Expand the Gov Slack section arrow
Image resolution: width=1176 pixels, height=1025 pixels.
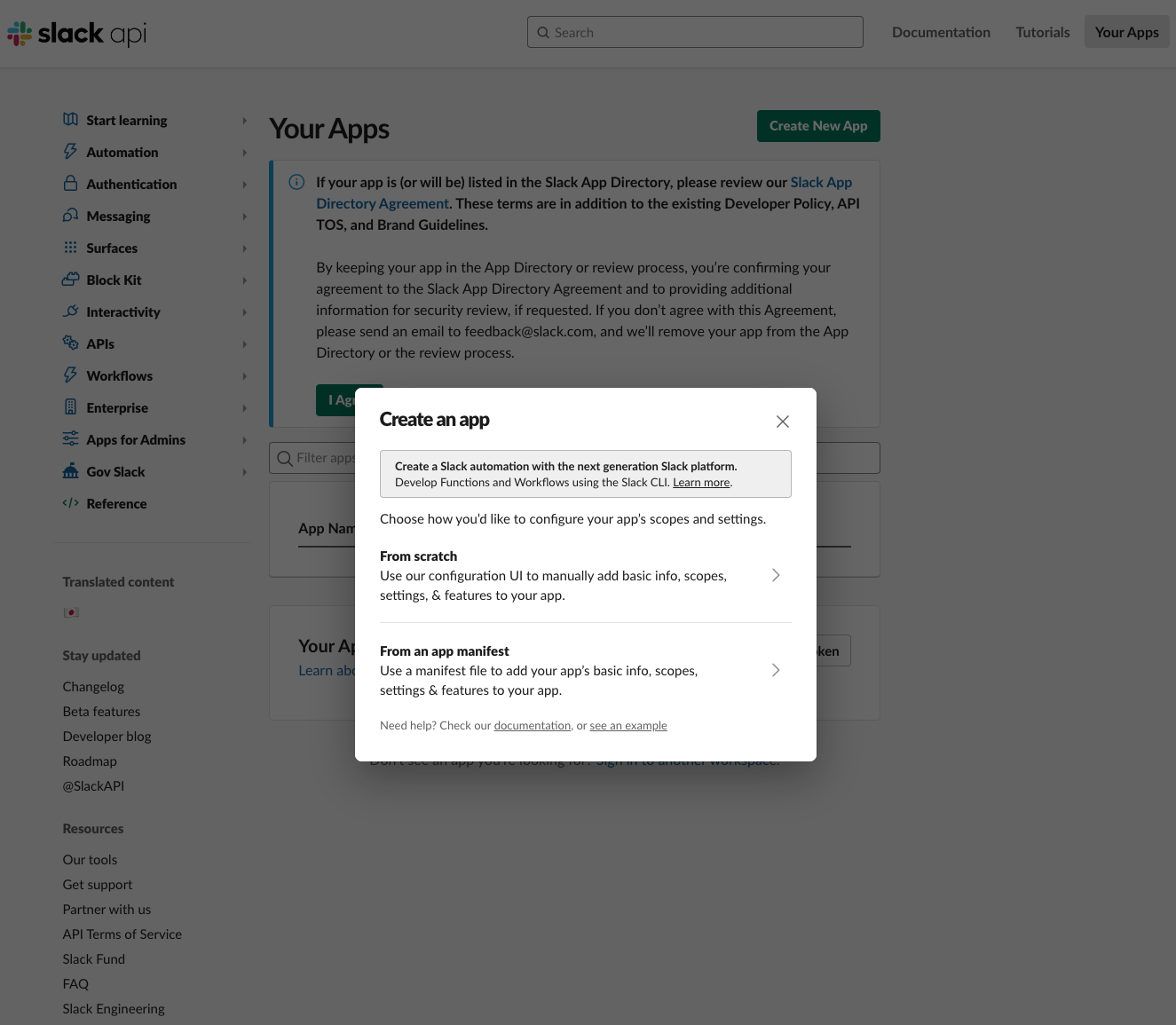pos(244,472)
